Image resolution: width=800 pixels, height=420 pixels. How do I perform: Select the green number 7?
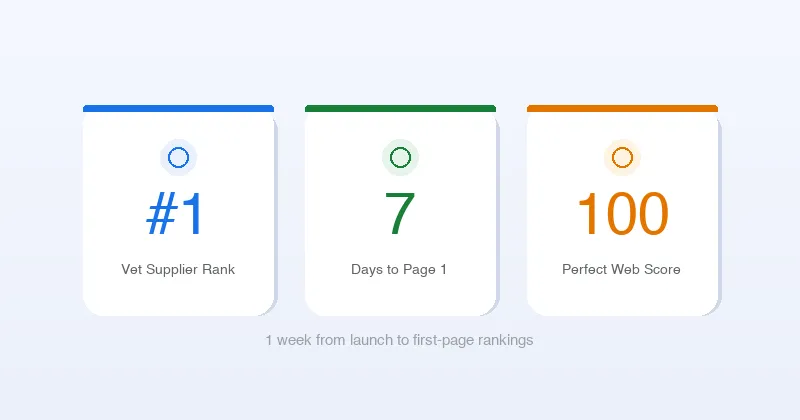coord(400,214)
